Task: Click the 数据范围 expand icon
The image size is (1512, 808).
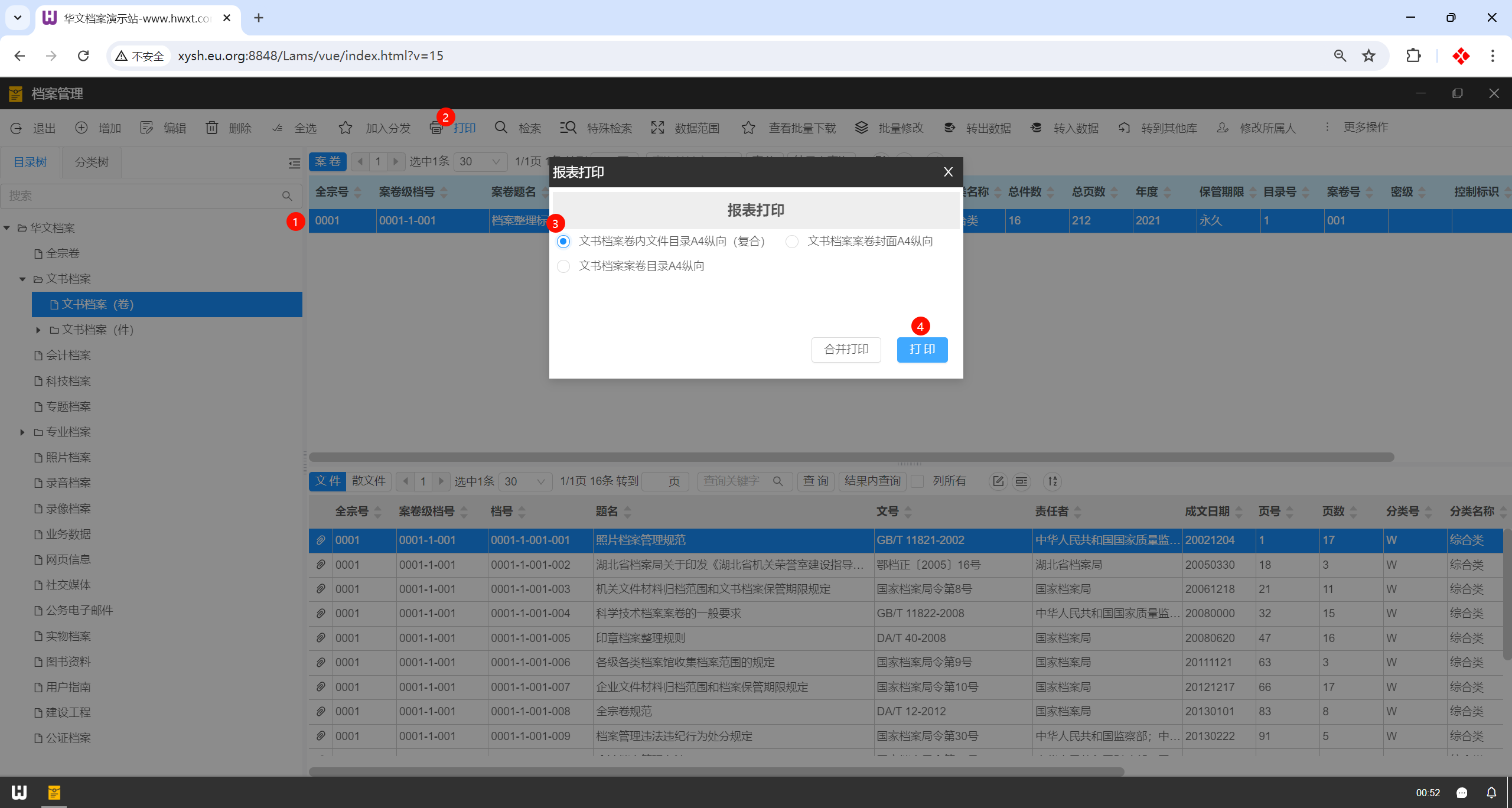Action: 657,128
